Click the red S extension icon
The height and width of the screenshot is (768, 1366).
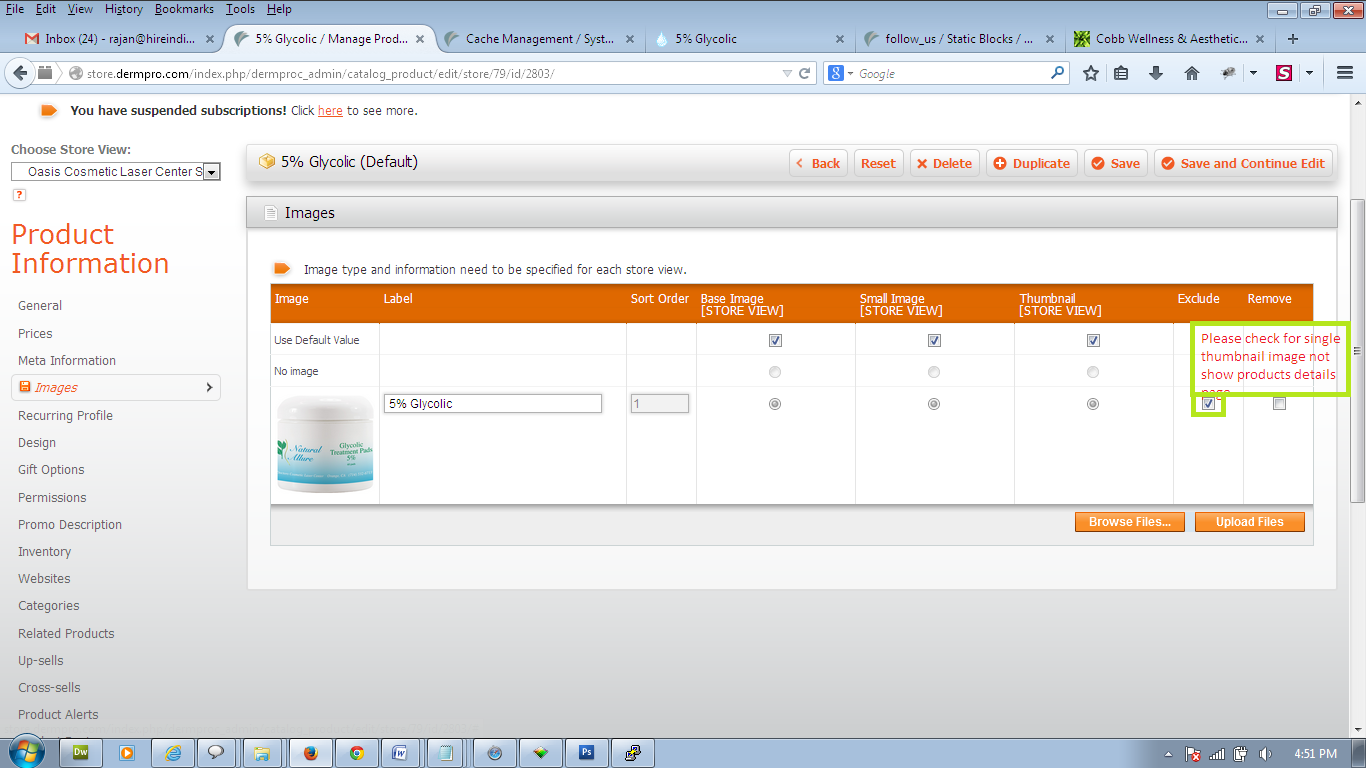(1284, 73)
